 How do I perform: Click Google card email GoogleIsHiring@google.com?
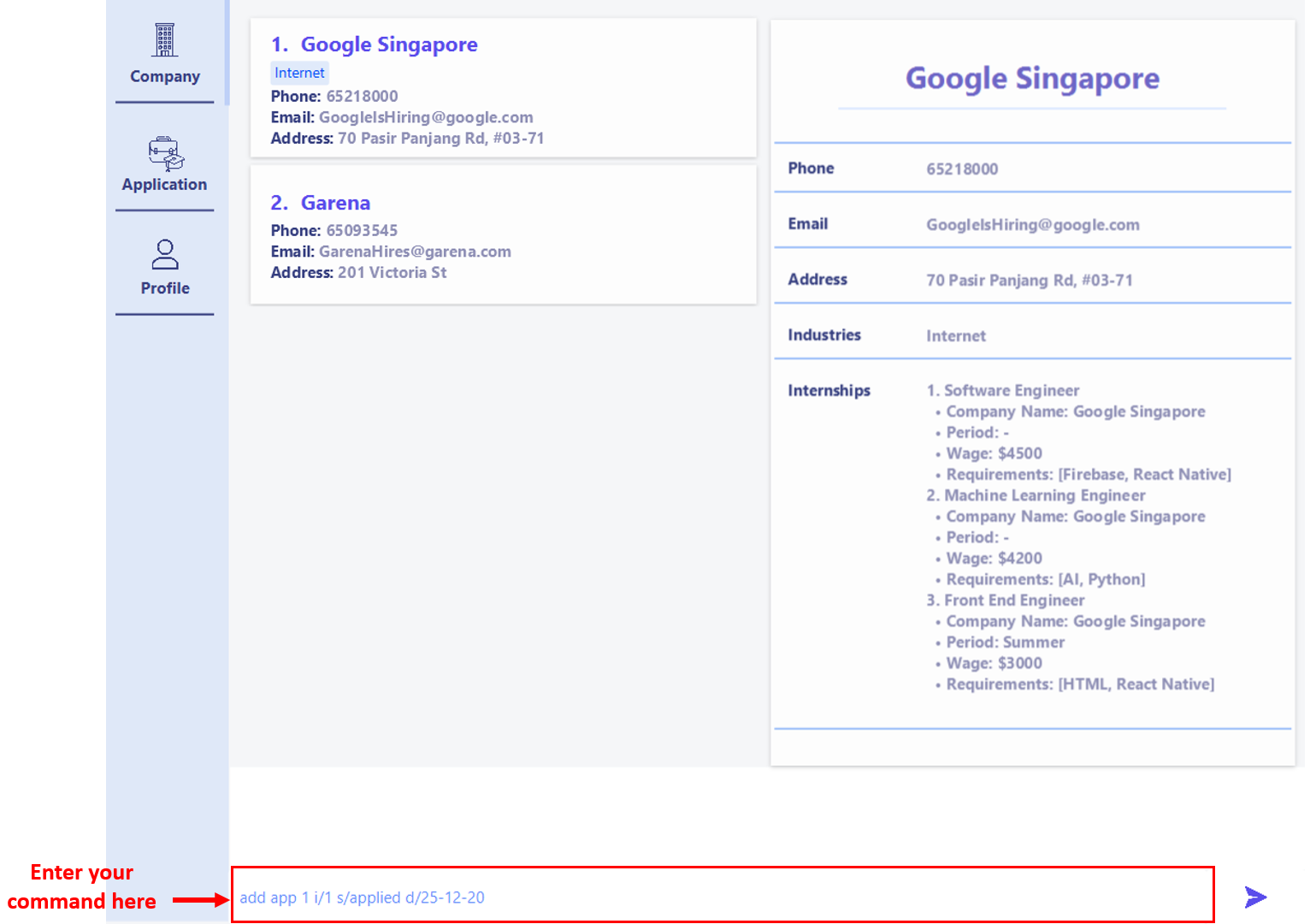[x=426, y=117]
